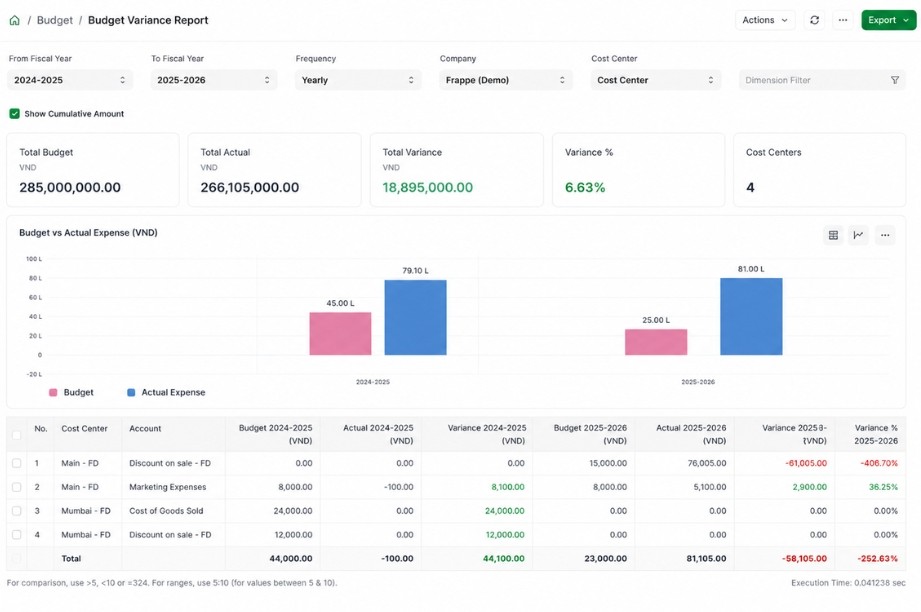The width and height of the screenshot is (921, 612).
Task: Toggle Actual Expense legend blue swatch
Action: (x=131, y=392)
